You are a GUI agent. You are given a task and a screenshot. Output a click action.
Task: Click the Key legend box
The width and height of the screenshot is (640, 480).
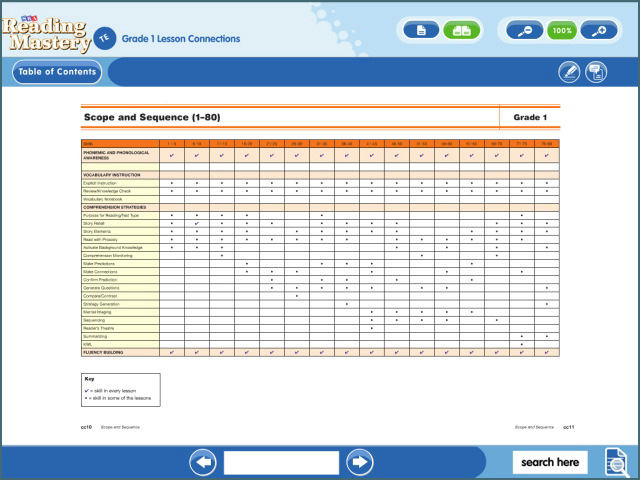point(120,390)
